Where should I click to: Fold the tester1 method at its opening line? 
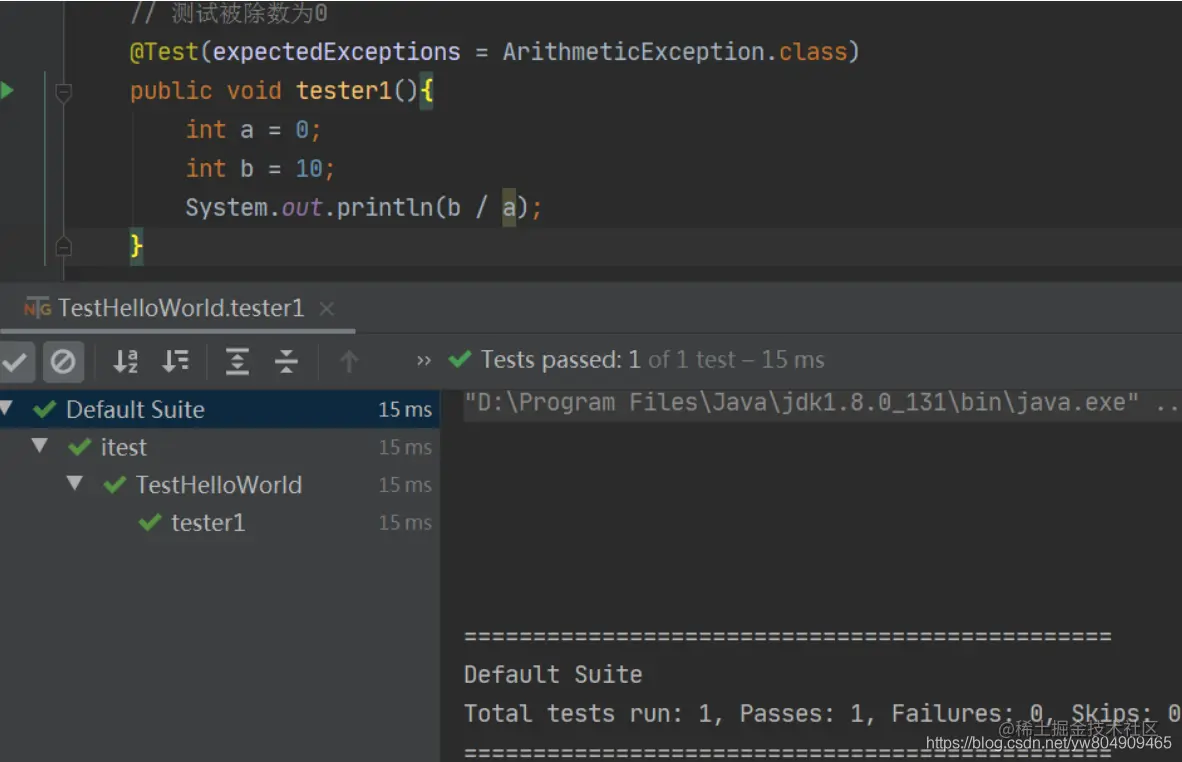(63, 93)
